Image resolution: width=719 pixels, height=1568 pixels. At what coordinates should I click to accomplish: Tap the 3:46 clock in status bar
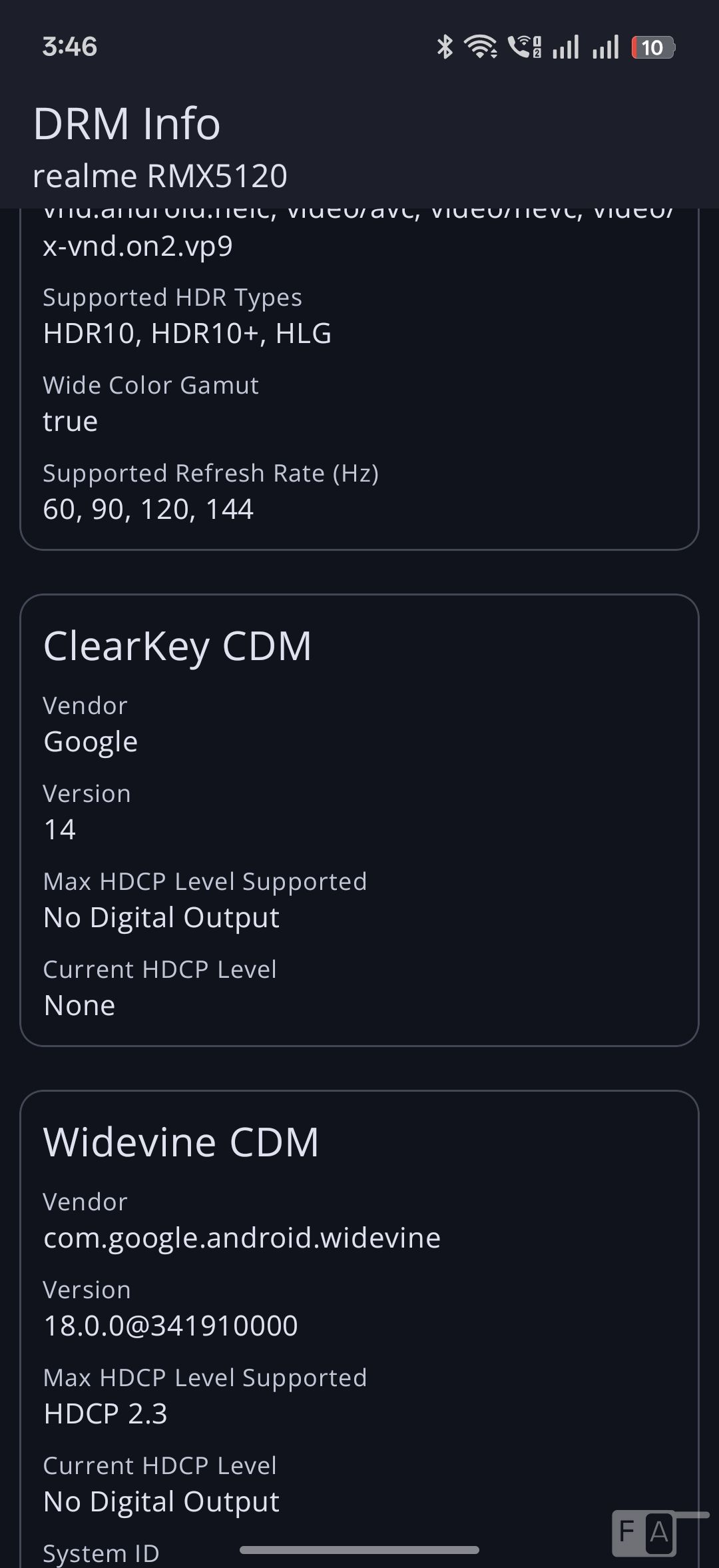pos(70,47)
